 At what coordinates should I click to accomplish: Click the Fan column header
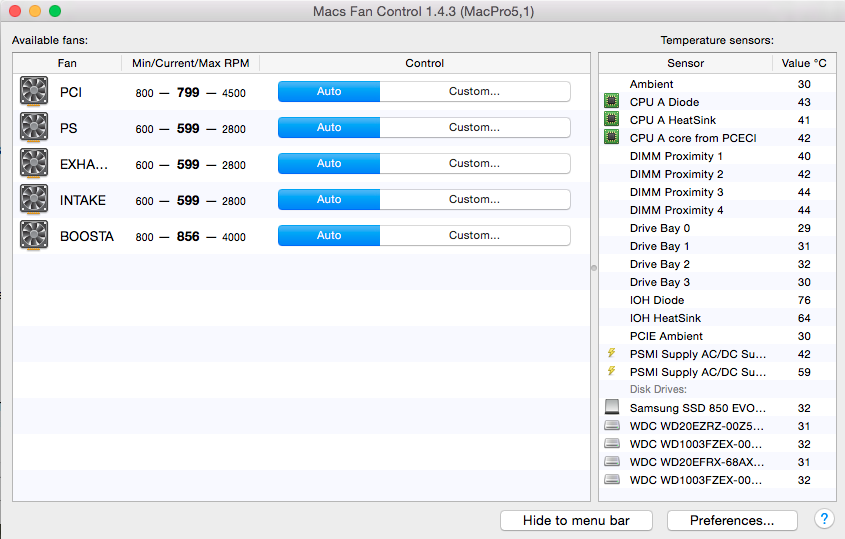pos(67,63)
